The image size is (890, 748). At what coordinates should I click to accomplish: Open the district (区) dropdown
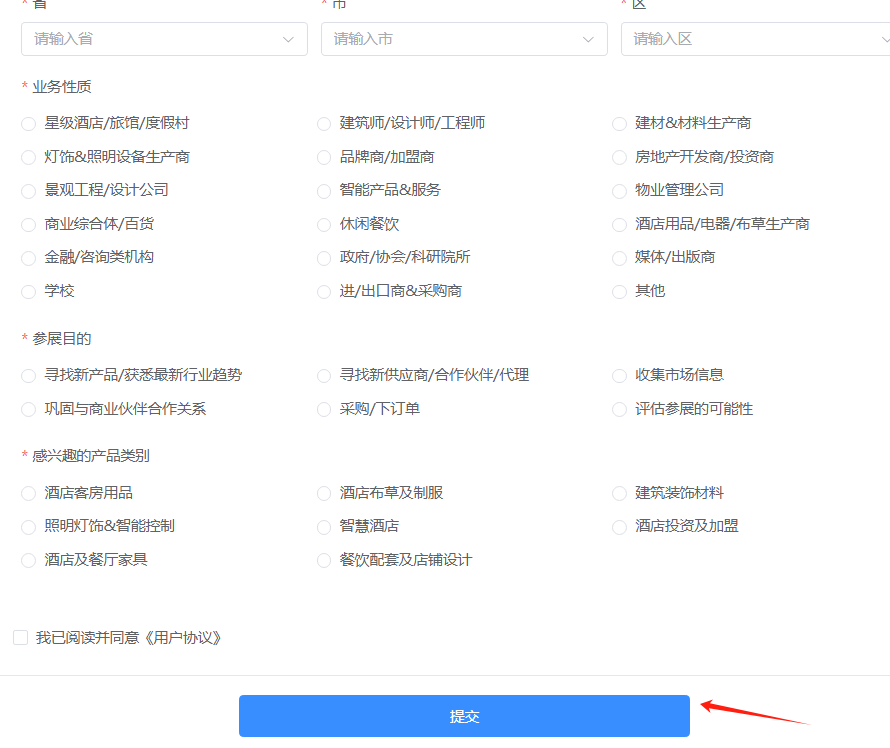tap(755, 39)
